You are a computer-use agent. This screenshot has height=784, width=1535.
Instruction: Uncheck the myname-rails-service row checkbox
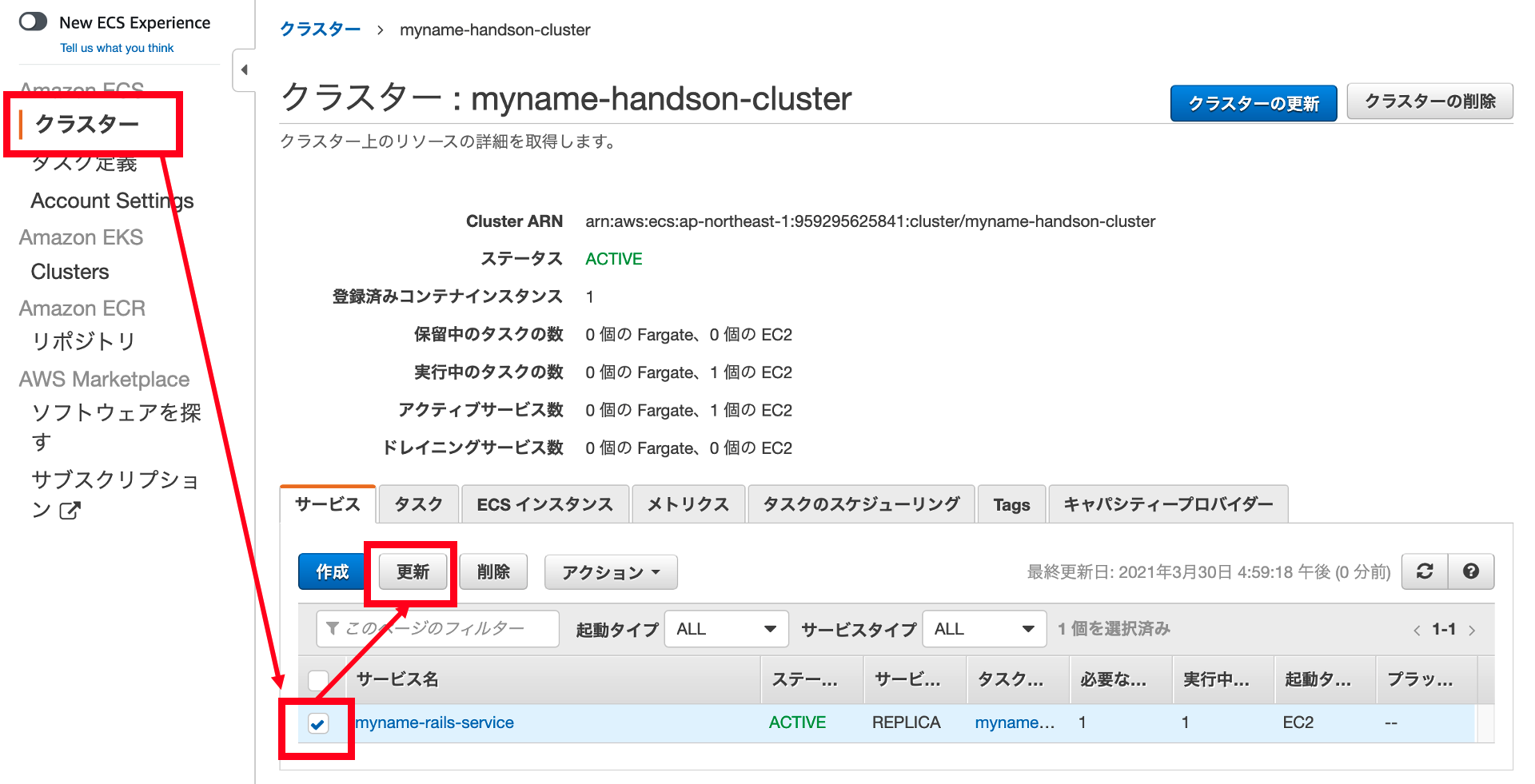318,724
